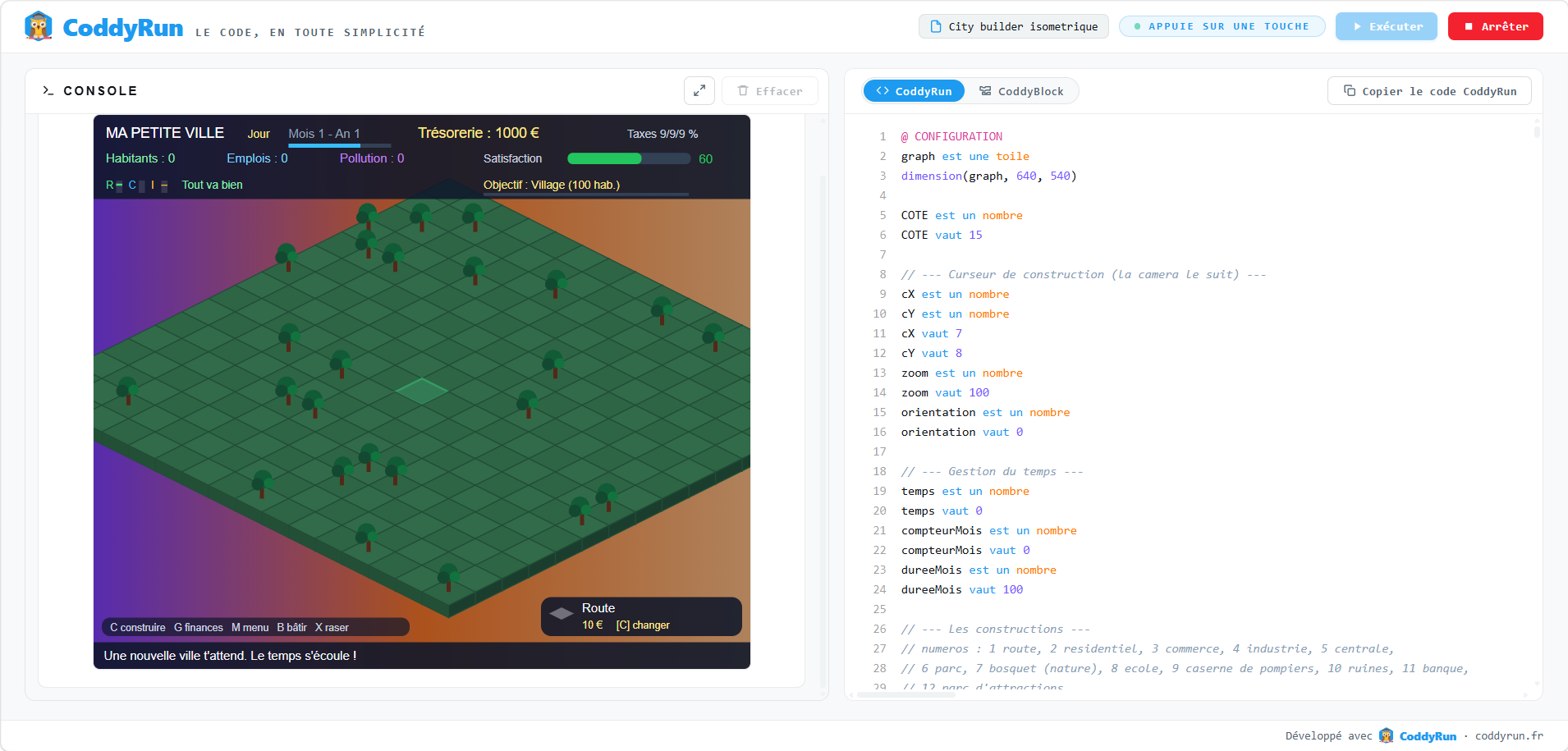Click the Appuie sur une touche status pill

[x=1222, y=26]
